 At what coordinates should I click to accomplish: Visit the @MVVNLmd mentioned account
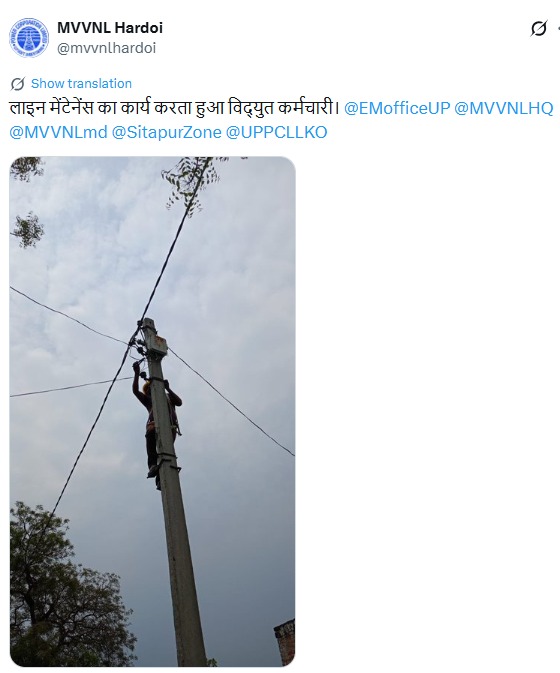point(58,132)
